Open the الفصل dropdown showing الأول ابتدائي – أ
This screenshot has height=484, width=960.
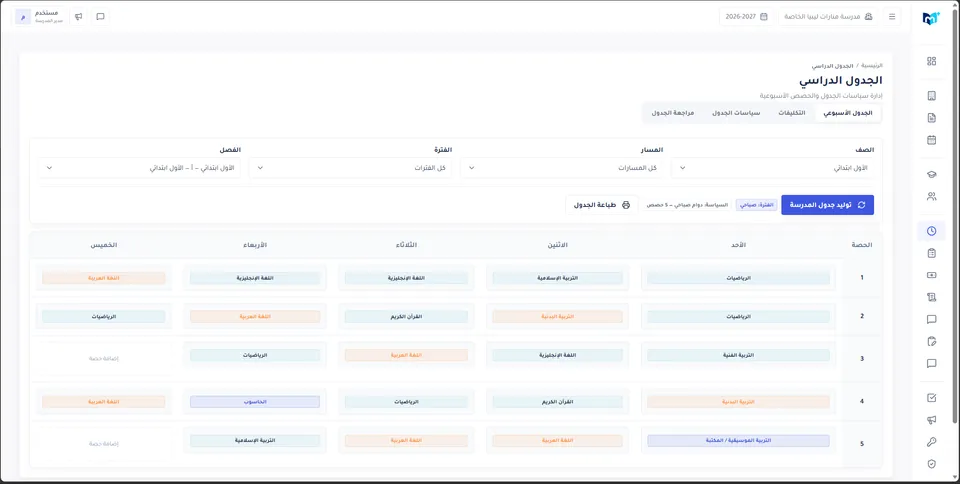140,168
